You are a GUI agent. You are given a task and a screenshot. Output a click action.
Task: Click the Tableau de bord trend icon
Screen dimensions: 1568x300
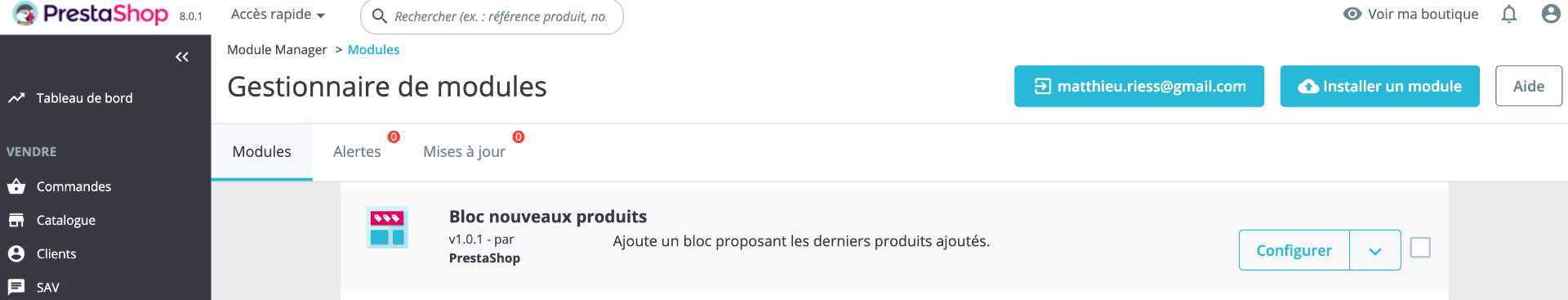(16, 98)
